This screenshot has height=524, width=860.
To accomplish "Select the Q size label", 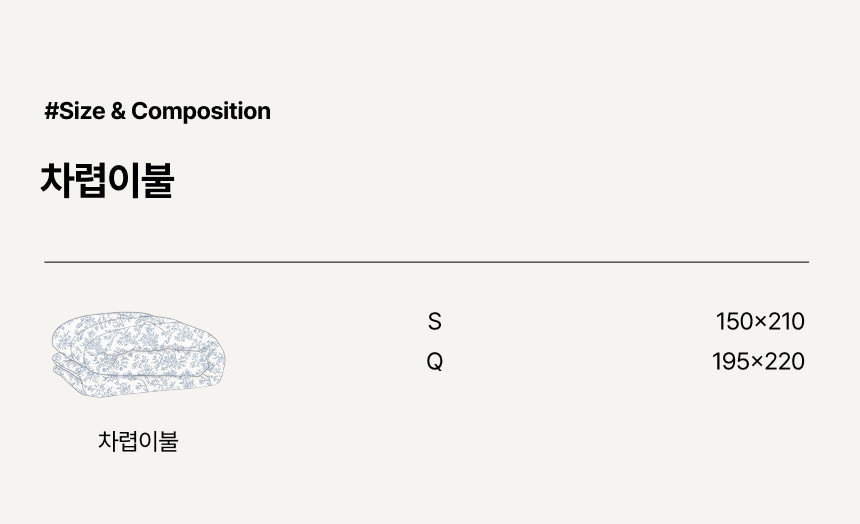I will 434,362.
